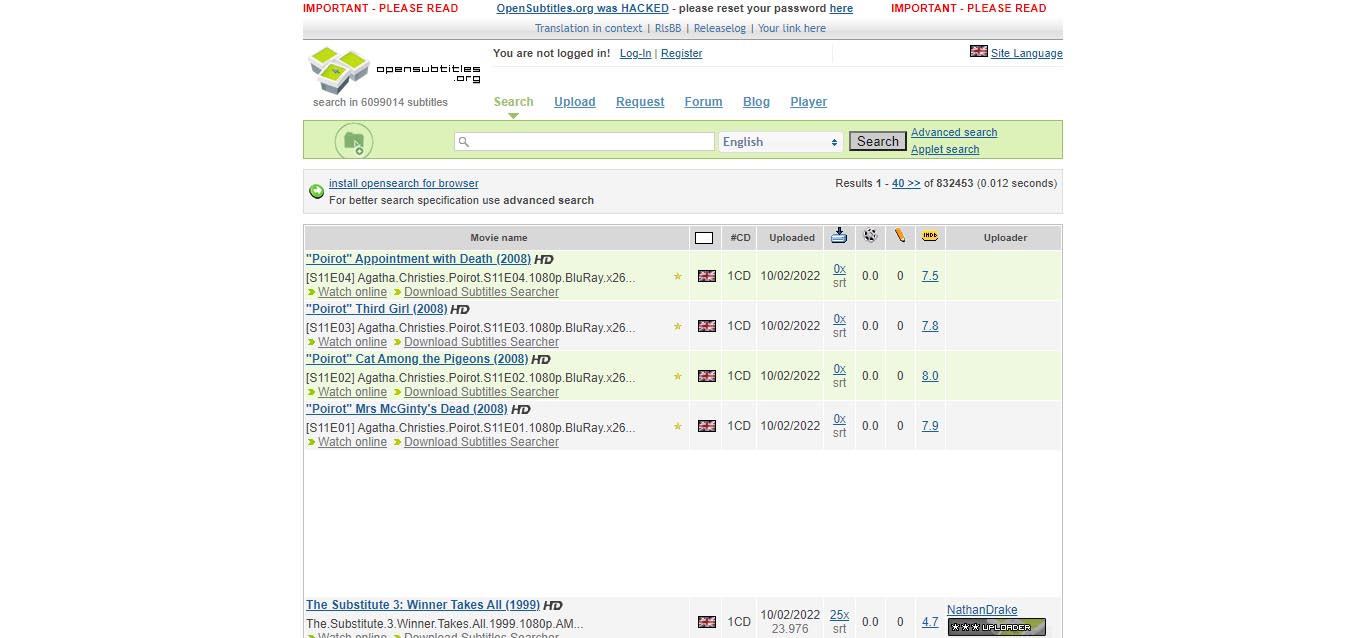Sort by downloads column icon
This screenshot has width=1366, height=638.
(x=839, y=236)
